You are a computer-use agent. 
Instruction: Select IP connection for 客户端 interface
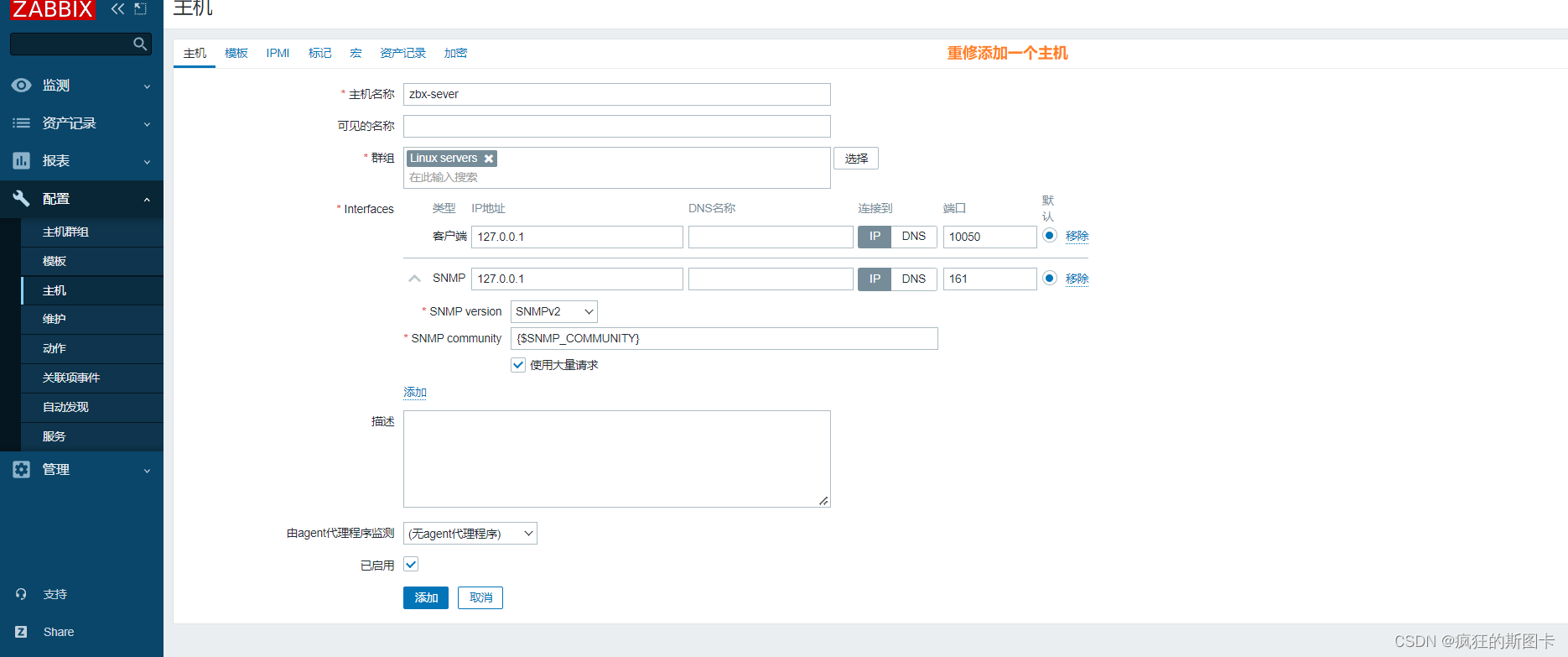875,237
